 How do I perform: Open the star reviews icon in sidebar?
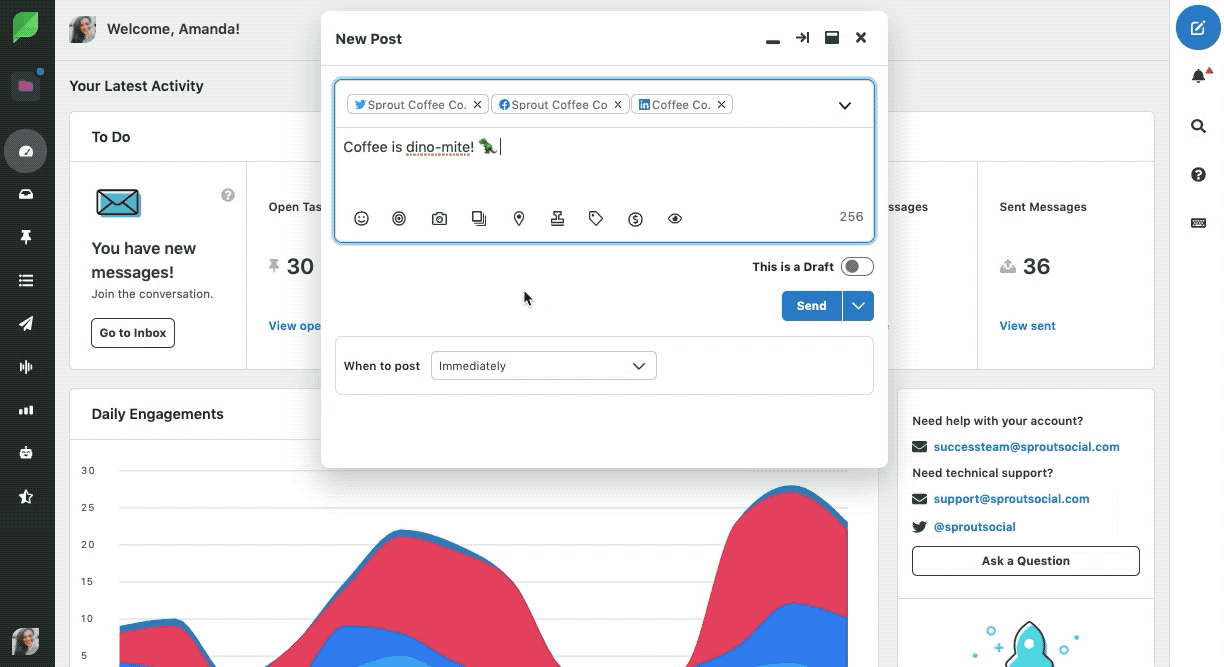click(x=26, y=496)
